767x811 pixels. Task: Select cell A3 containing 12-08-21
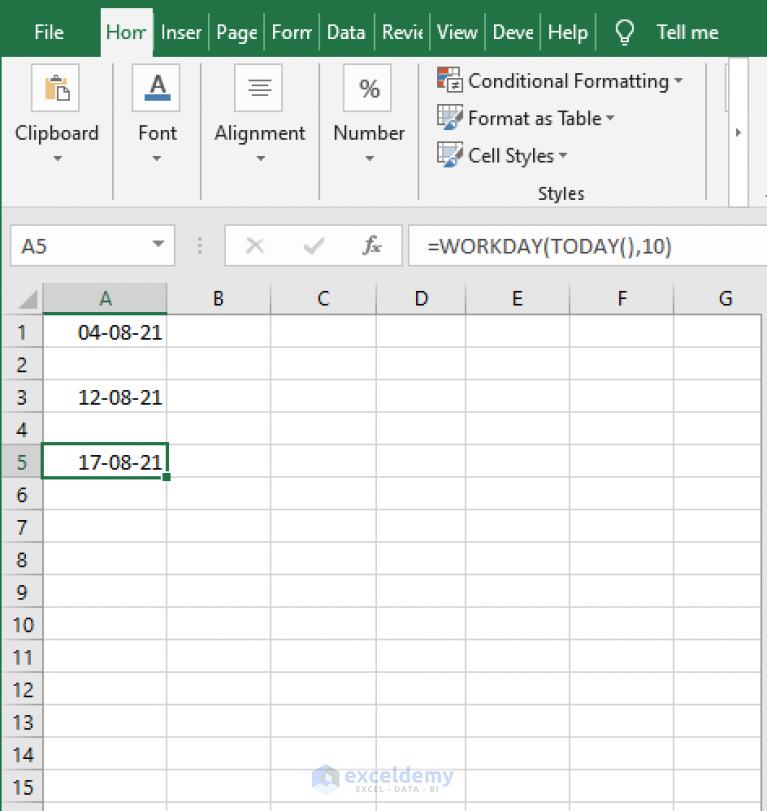coord(105,396)
